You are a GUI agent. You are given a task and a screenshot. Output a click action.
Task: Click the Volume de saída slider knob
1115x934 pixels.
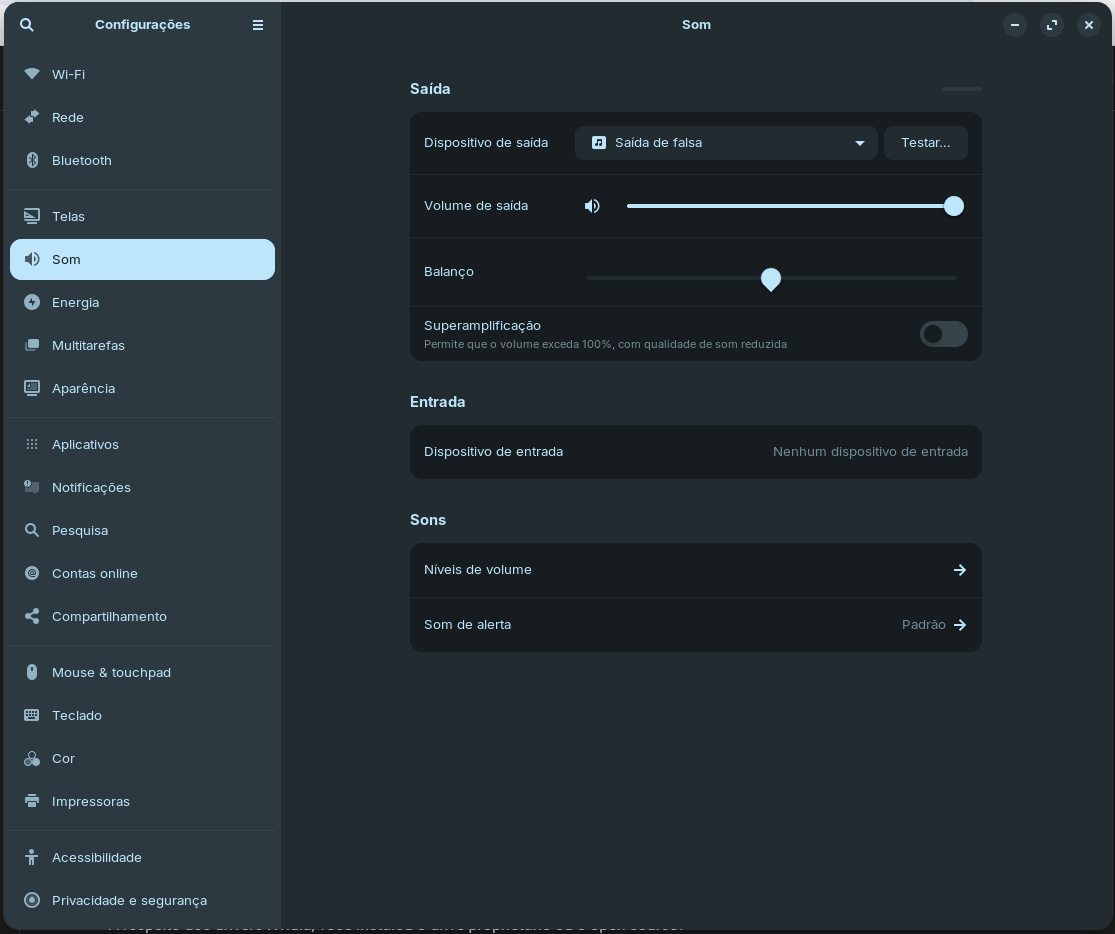pos(954,206)
